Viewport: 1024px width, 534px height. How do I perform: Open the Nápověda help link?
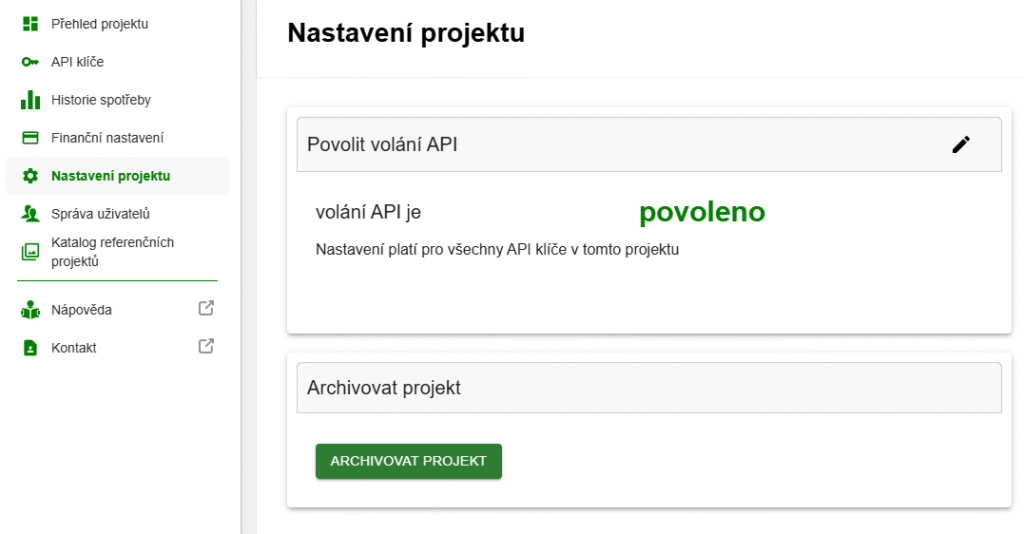coord(118,309)
